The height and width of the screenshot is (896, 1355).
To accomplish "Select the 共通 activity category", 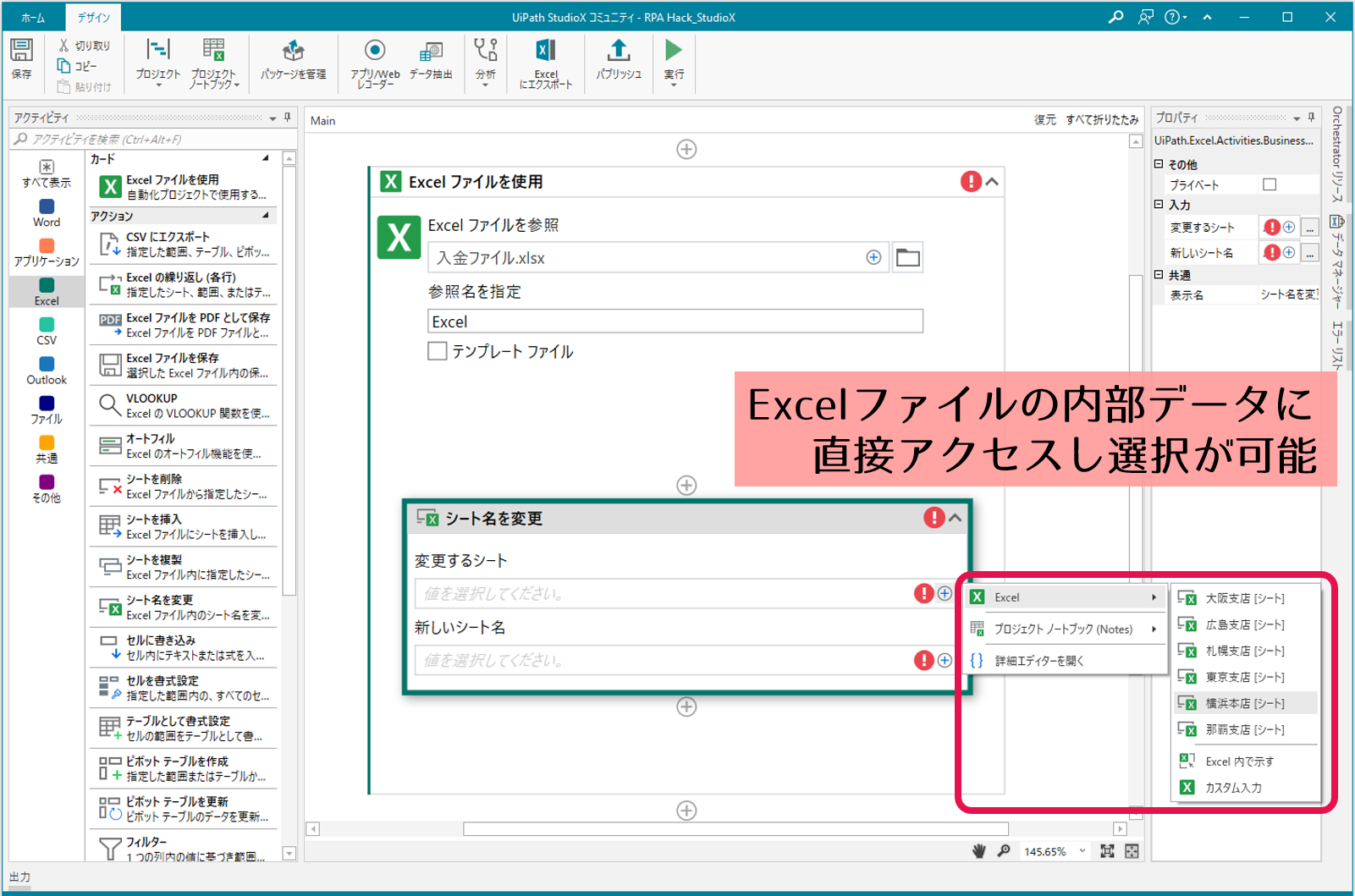I will pyautogui.click(x=47, y=450).
